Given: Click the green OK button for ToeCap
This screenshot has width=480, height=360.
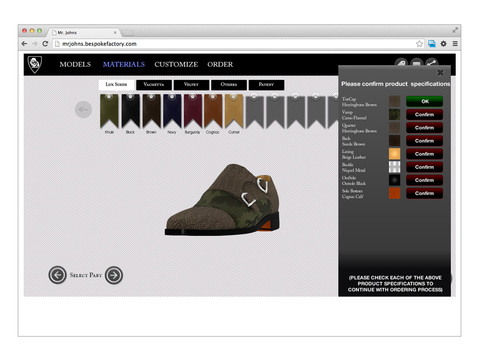Looking at the screenshot, I should click(424, 101).
